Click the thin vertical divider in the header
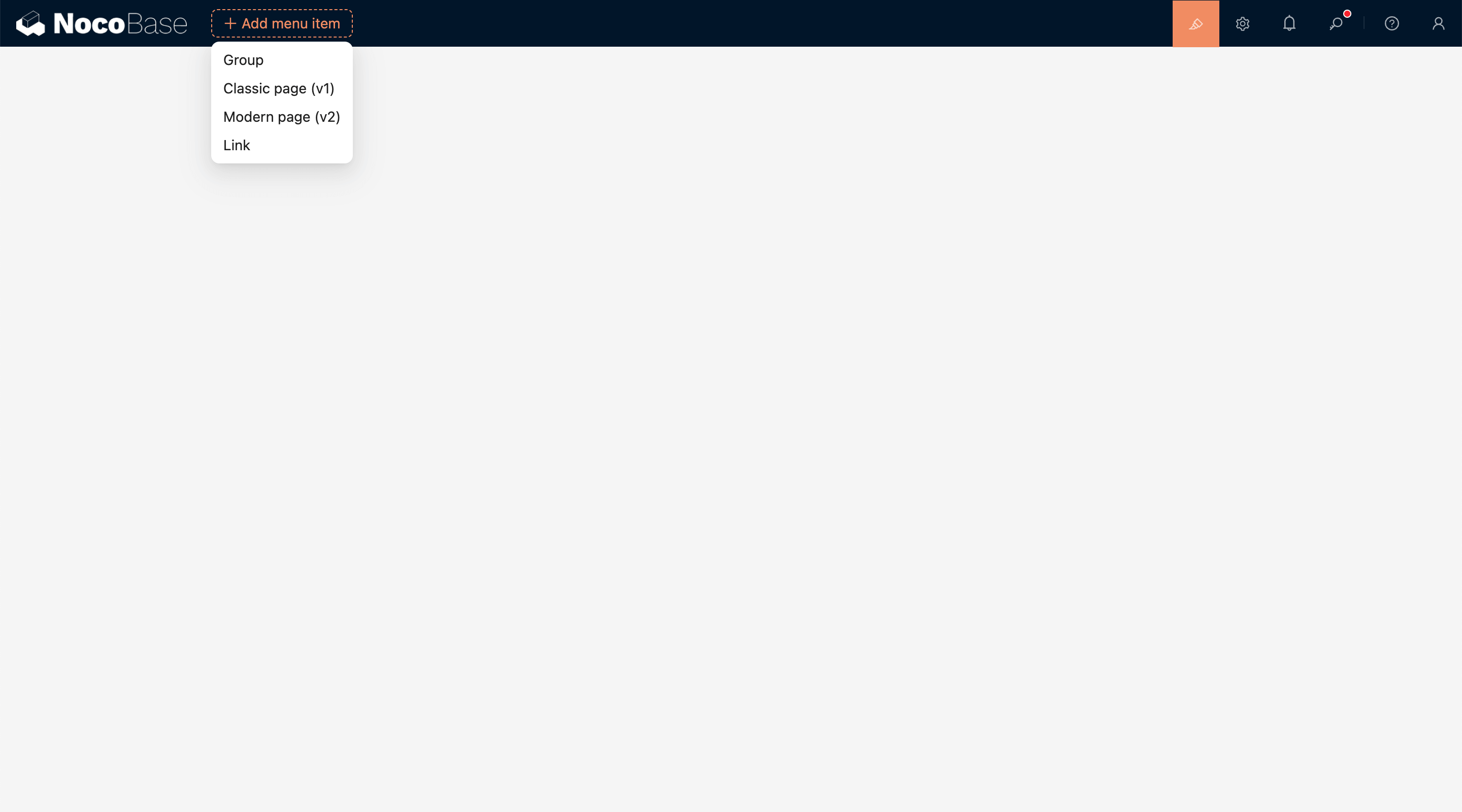The width and height of the screenshot is (1462, 812). [x=1364, y=23]
